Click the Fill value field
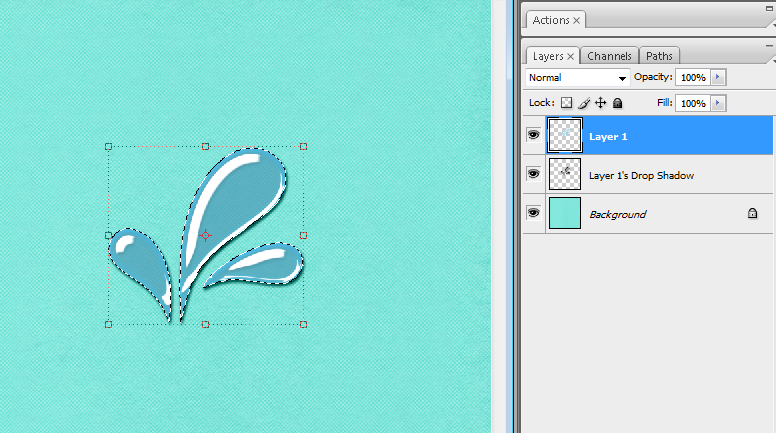 coord(693,103)
